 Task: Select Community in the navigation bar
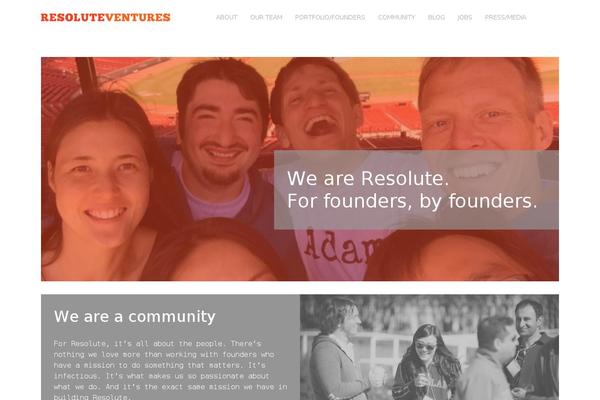point(396,18)
